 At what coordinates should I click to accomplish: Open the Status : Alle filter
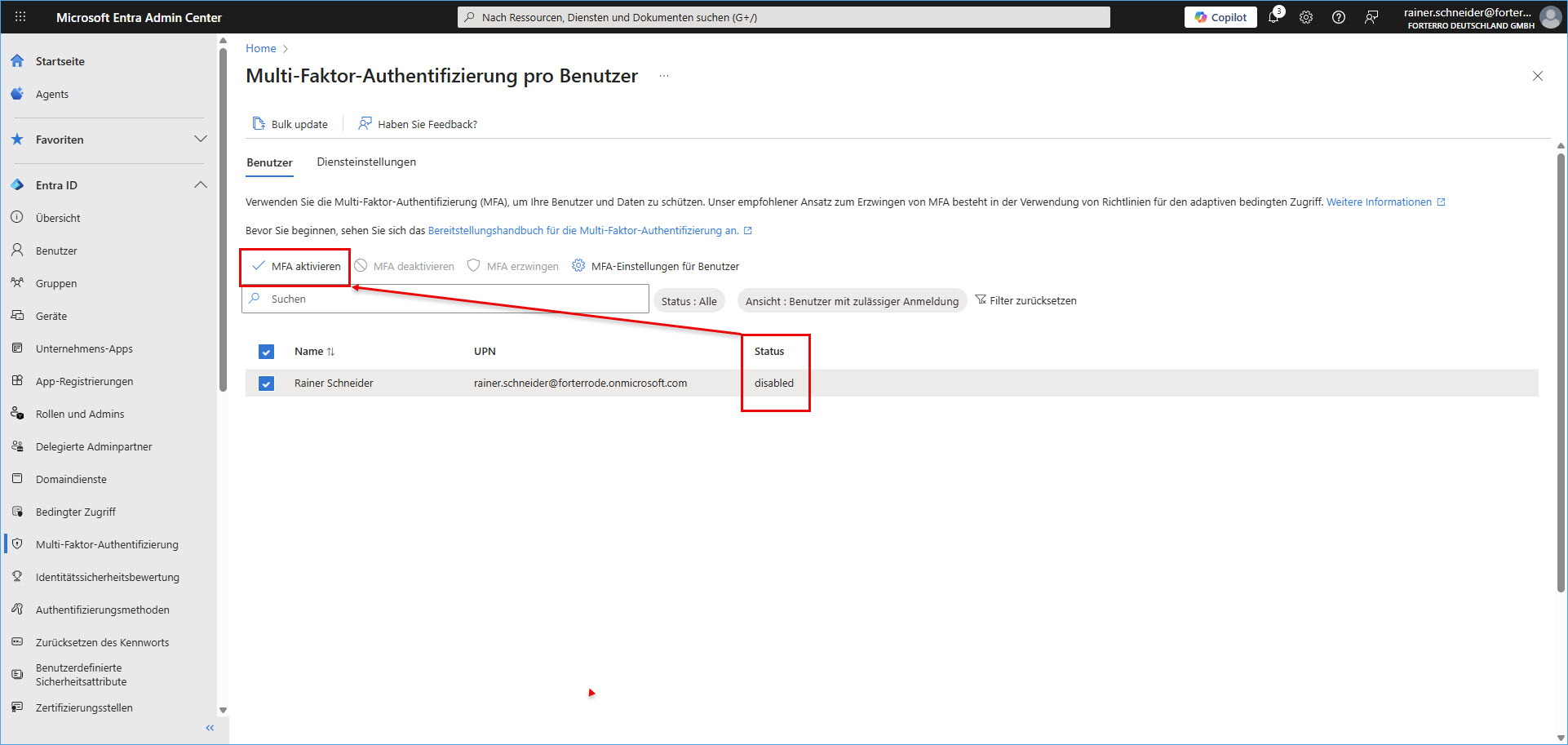pyautogui.click(x=689, y=301)
